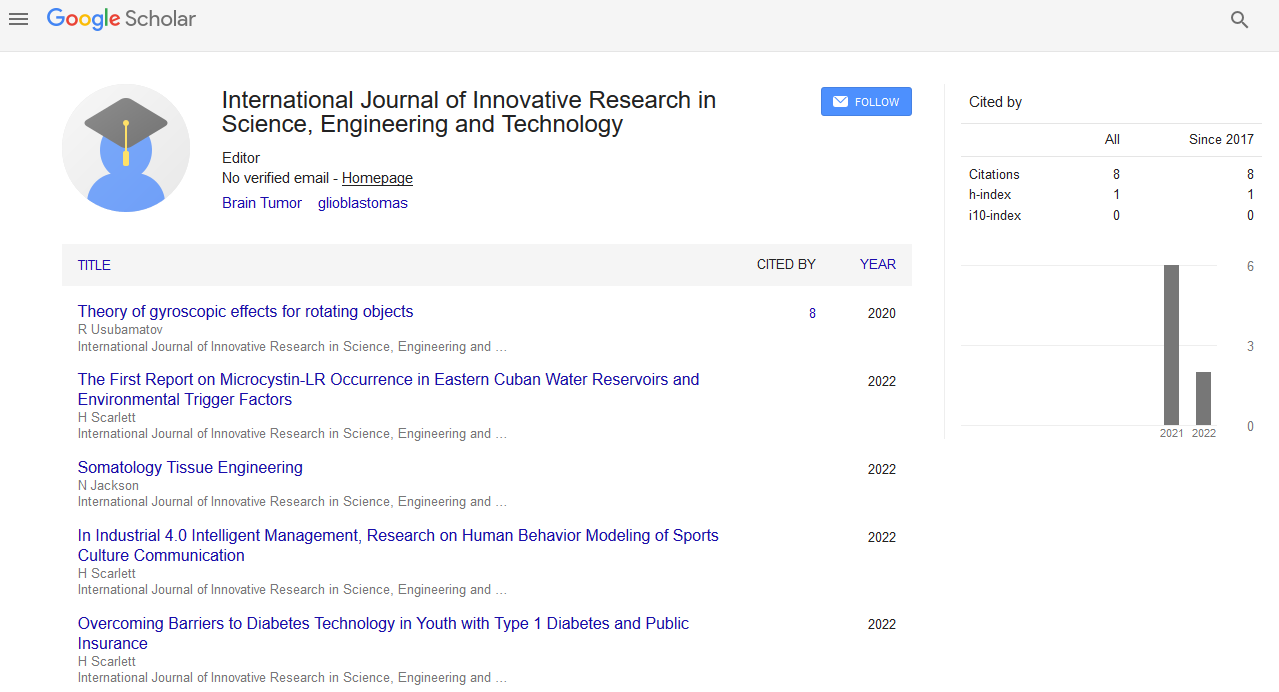The height and width of the screenshot is (692, 1279).
Task: Sort articles by Year column header
Action: click(x=877, y=265)
